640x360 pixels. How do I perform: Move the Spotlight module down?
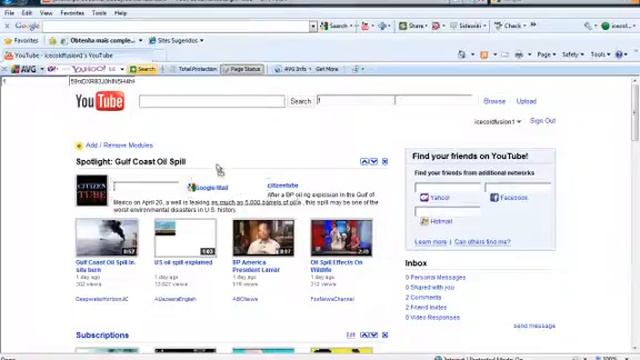tap(373, 162)
